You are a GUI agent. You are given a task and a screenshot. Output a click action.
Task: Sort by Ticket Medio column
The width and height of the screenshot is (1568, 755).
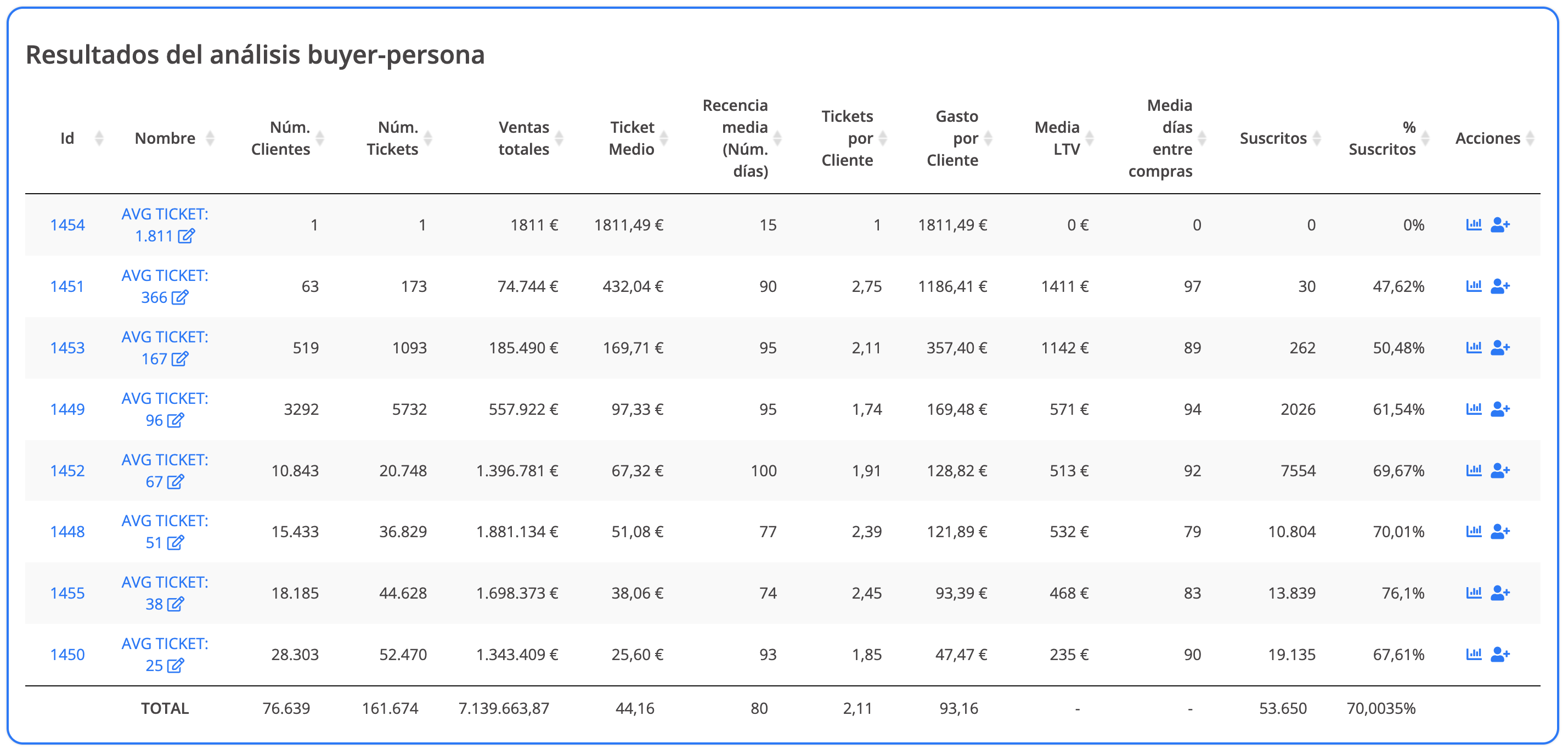[664, 138]
